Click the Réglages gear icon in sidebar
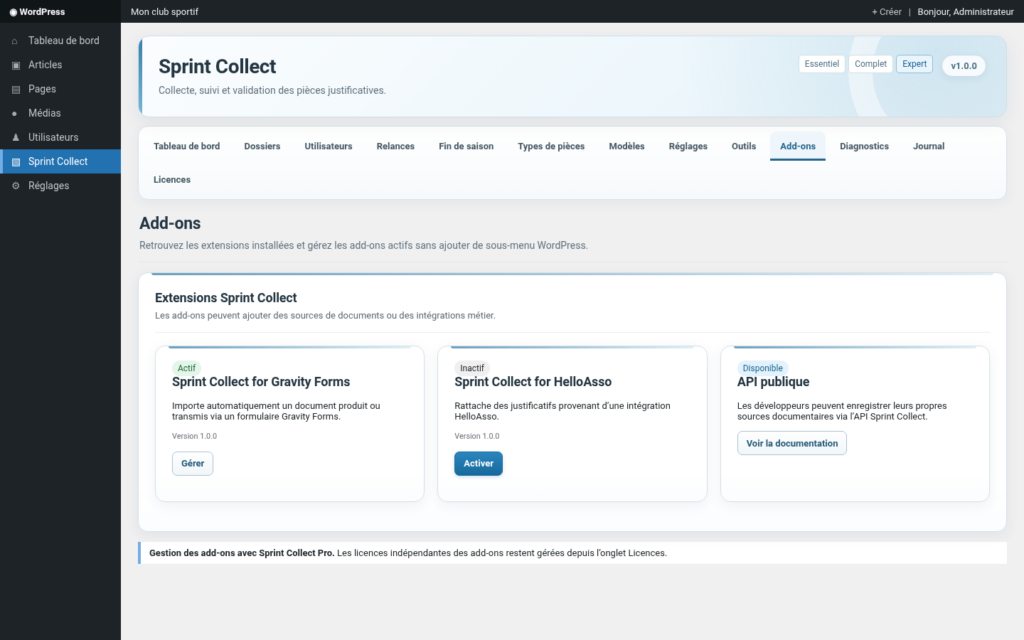The image size is (1024, 640). [16, 186]
